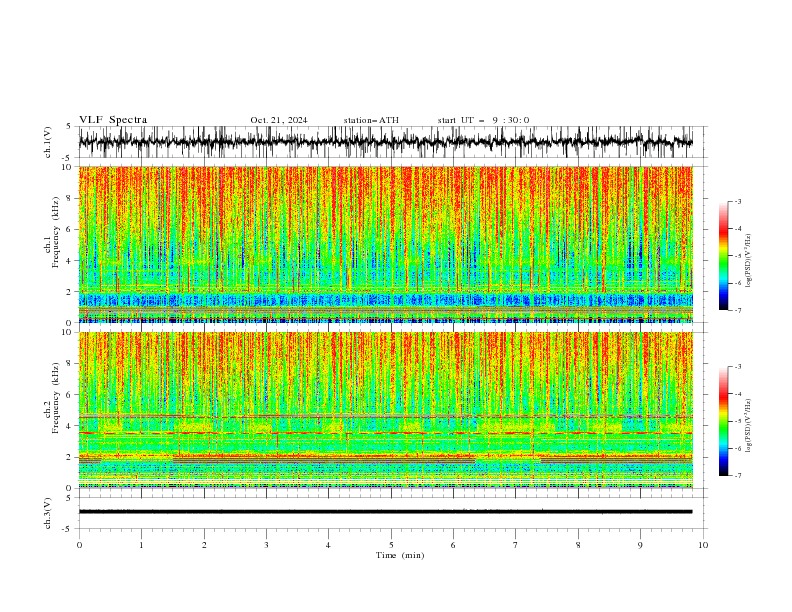The height and width of the screenshot is (612, 792).
Task: Click ch.1 color bar log(PSD) units label
Action: (748, 261)
